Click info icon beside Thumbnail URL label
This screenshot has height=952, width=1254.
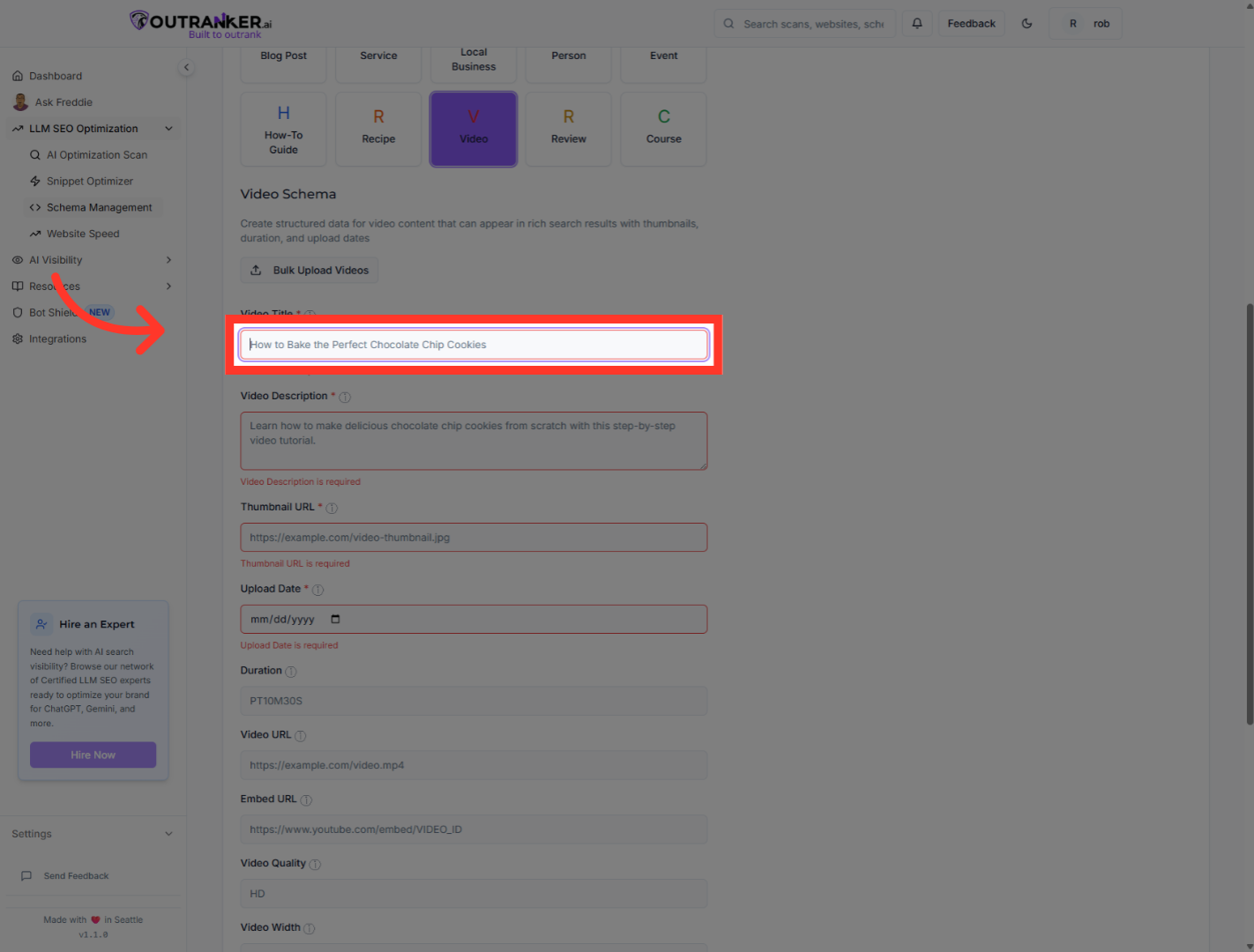[x=332, y=509]
